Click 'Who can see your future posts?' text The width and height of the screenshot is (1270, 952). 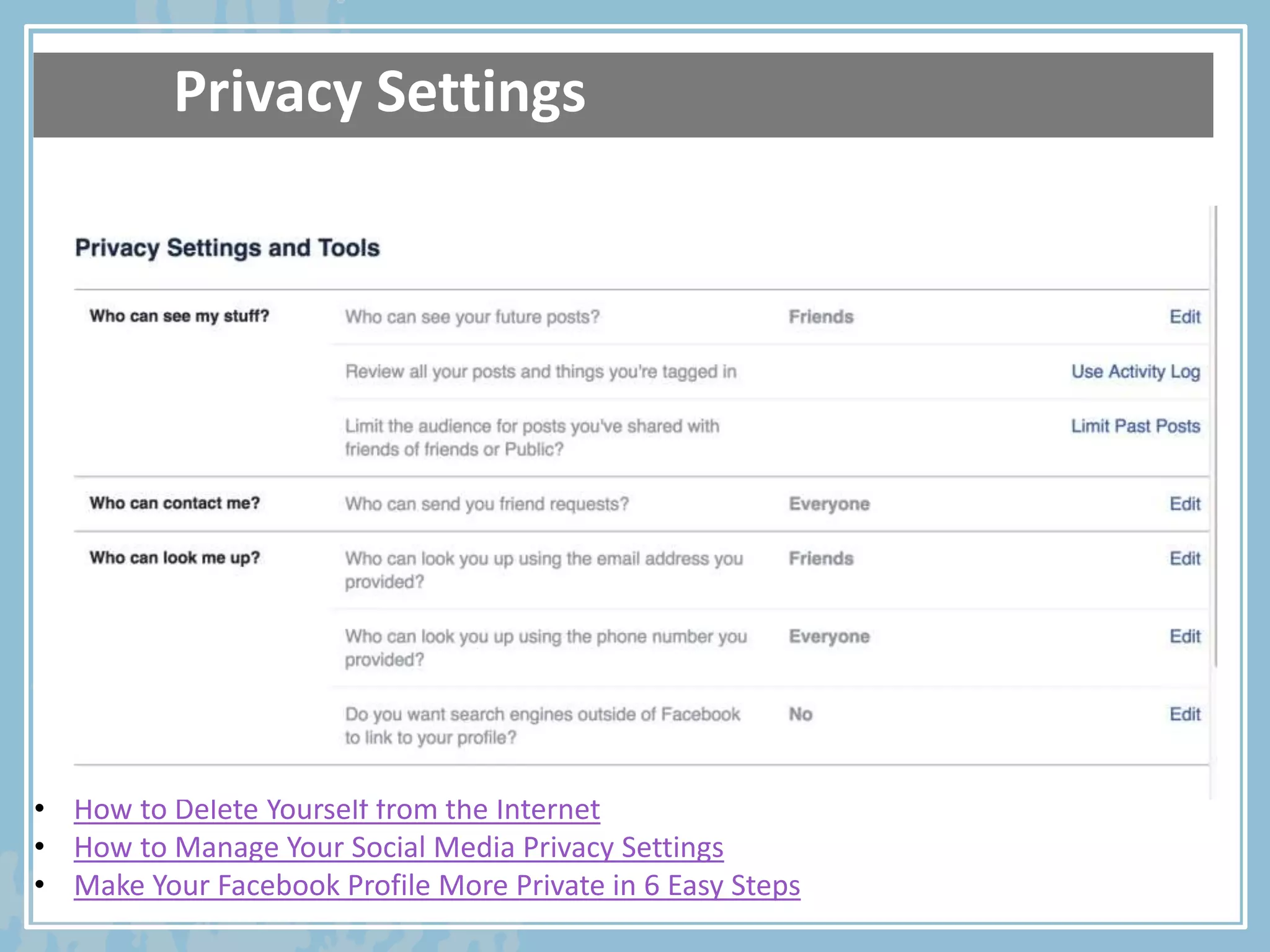(x=473, y=317)
